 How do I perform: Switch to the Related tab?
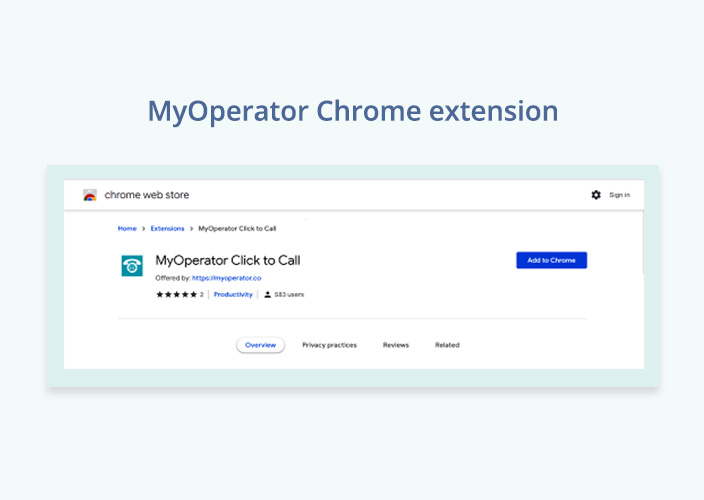[447, 345]
